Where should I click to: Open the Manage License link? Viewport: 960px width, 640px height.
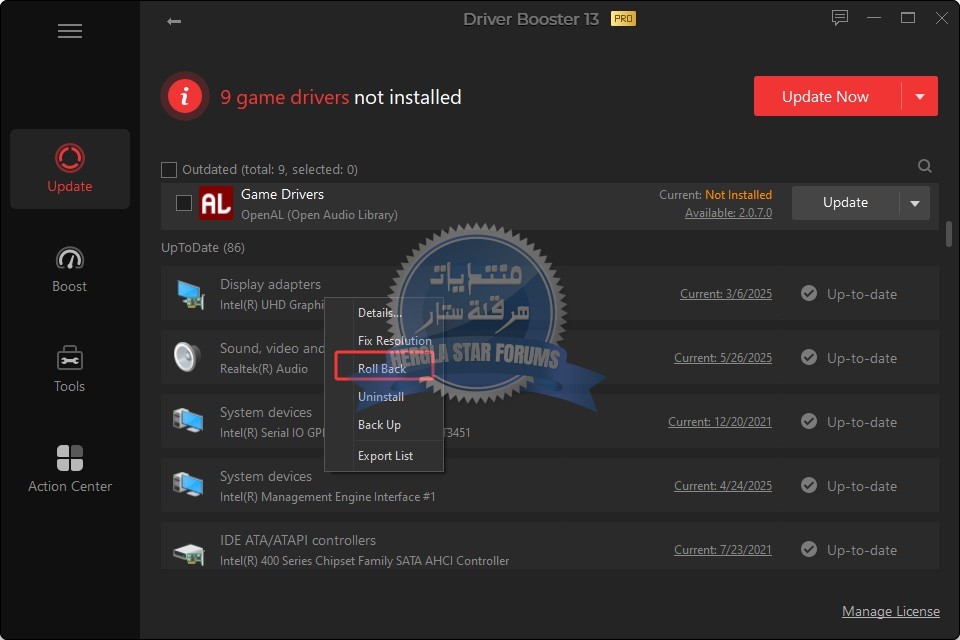pos(890,611)
